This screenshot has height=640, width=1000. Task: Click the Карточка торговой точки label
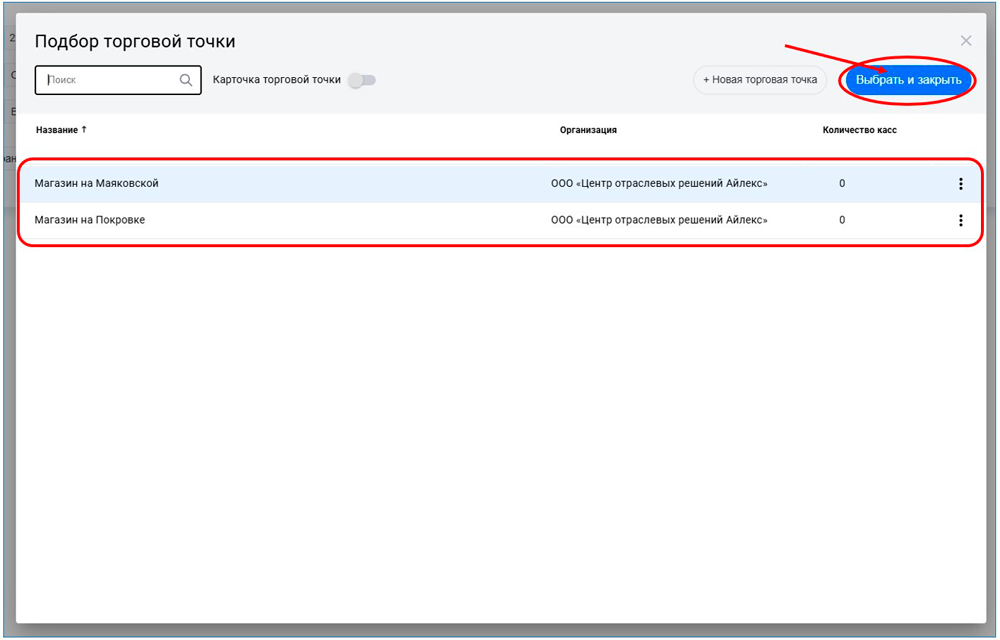(x=277, y=80)
